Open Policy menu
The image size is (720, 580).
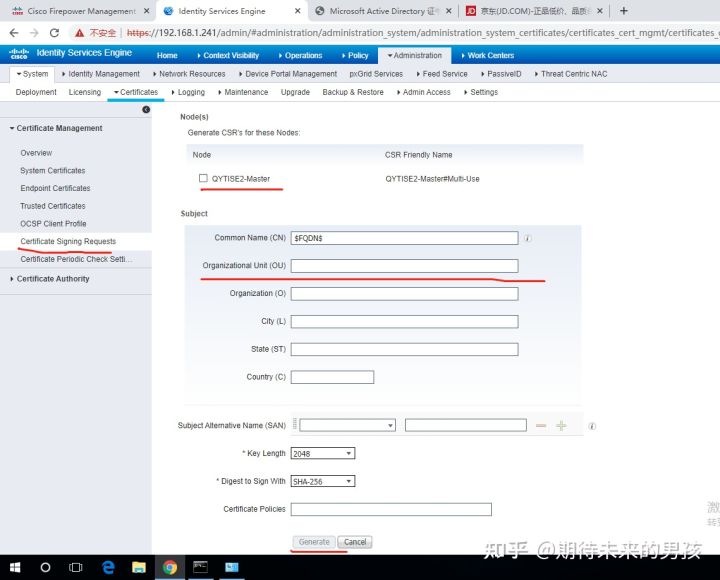click(355, 55)
